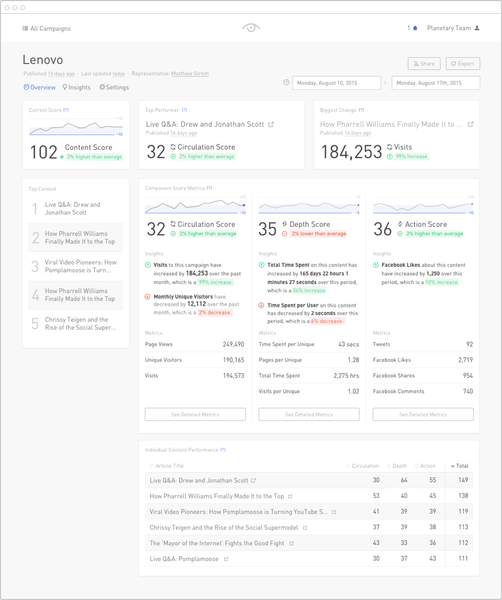
Task: Click the Action Score icon
Action: point(400,224)
